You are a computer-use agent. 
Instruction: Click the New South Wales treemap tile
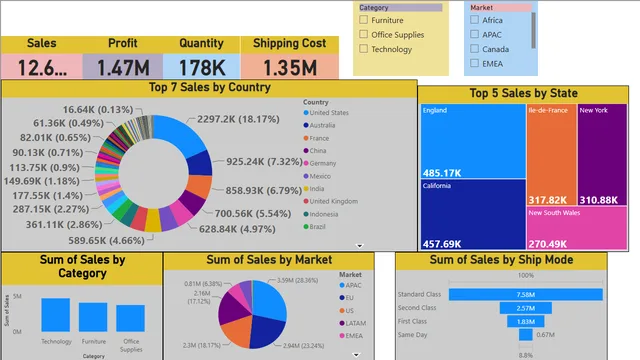(x=577, y=228)
